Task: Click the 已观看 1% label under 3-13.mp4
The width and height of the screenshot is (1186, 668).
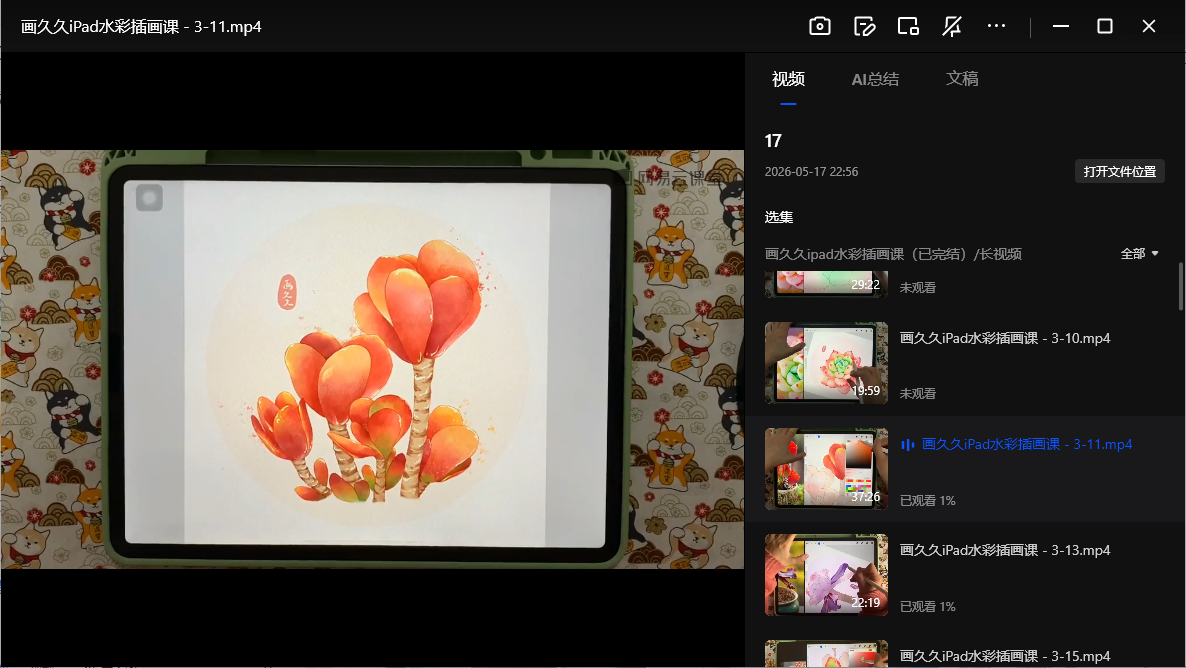Action: 927,606
